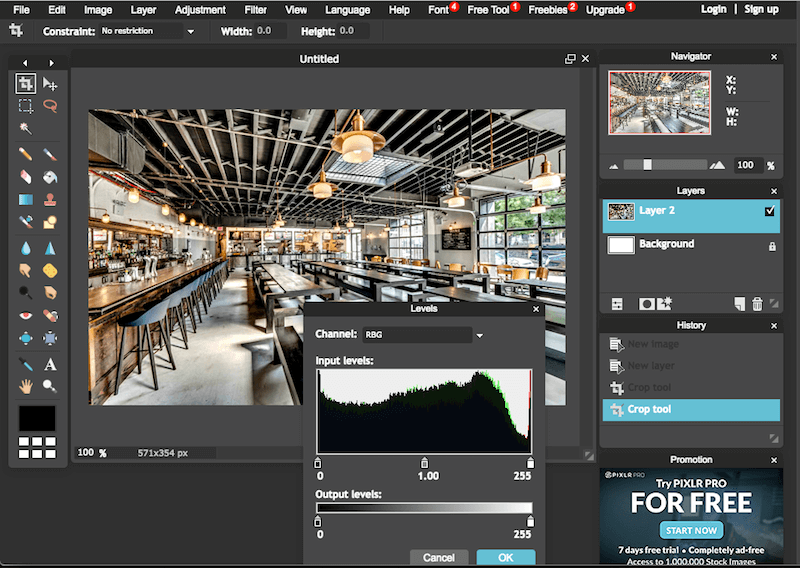
Task: Select the Type text tool
Action: [x=50, y=364]
